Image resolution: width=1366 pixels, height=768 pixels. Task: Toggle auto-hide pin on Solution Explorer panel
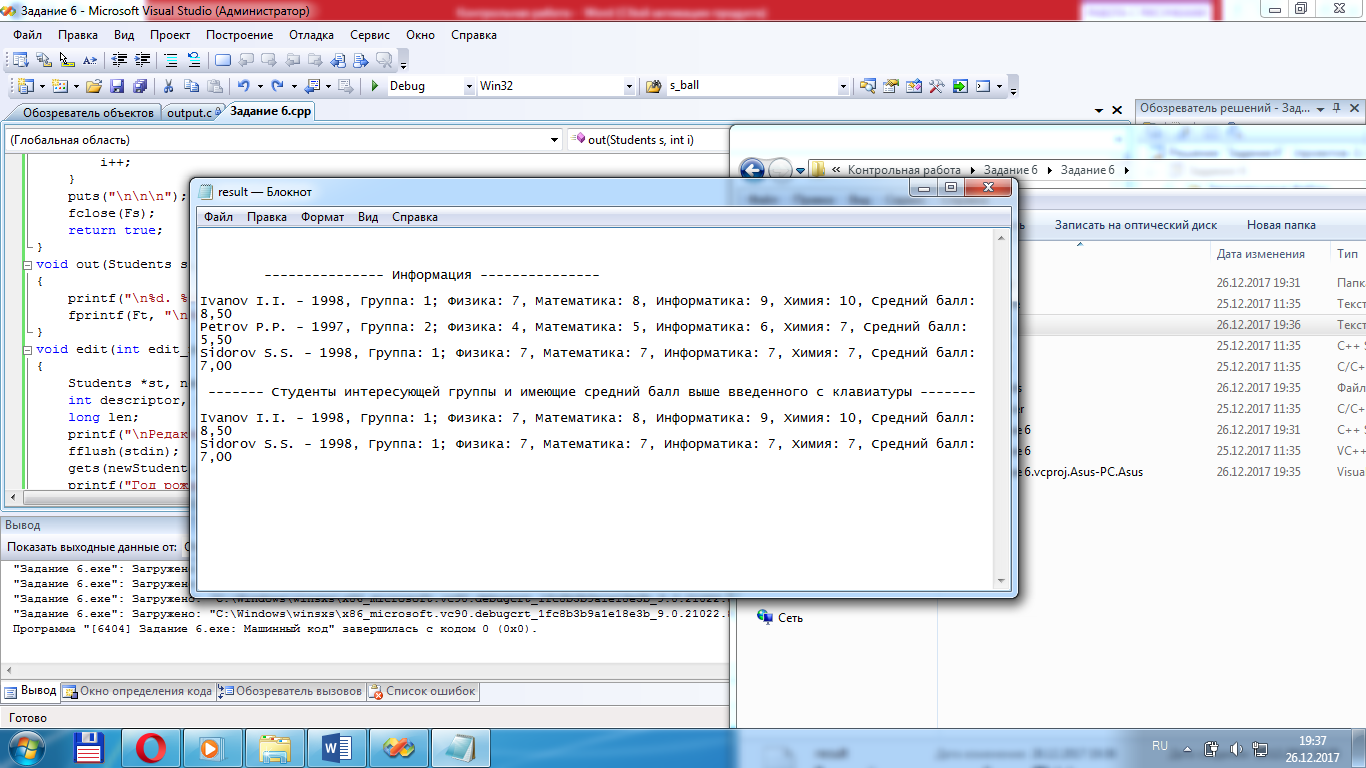(1335, 108)
